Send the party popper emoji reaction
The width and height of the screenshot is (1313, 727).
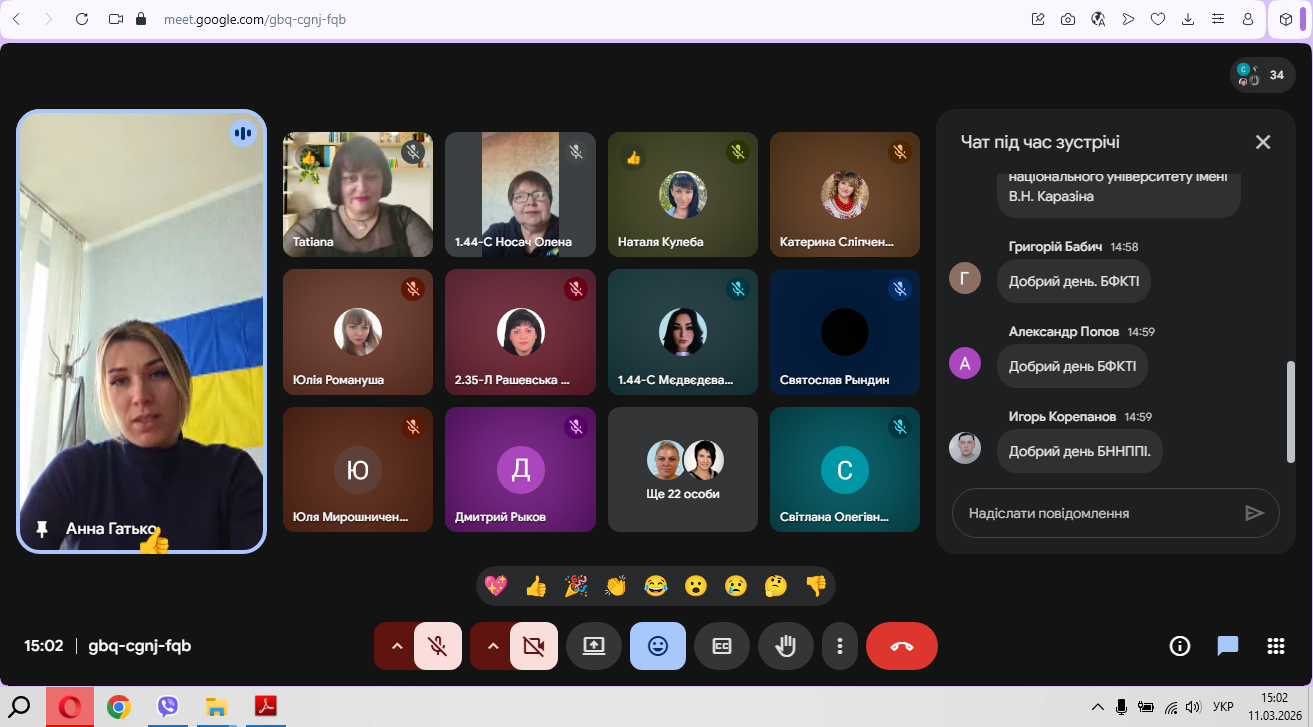pos(576,586)
